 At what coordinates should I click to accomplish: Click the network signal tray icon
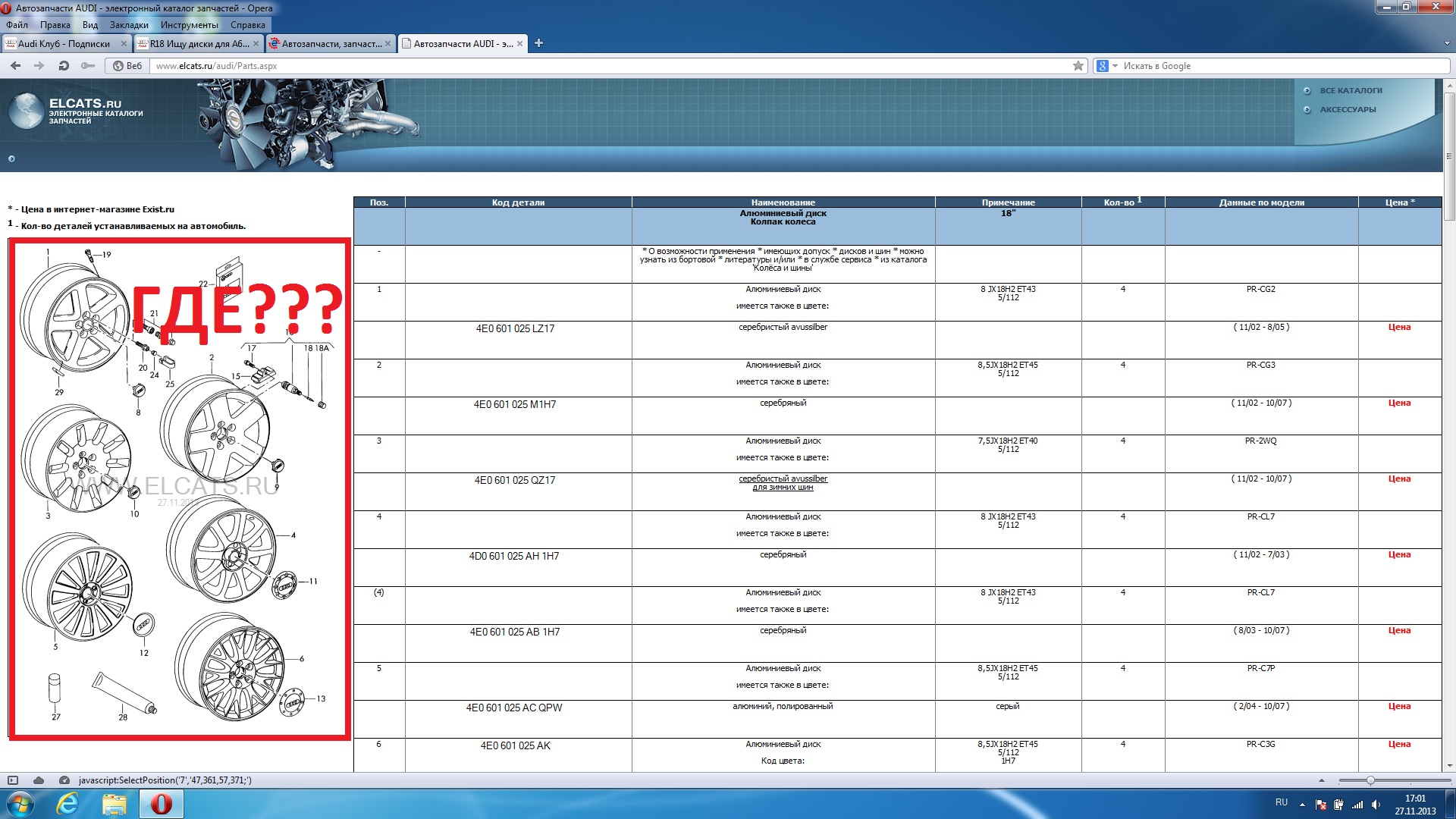(1357, 805)
